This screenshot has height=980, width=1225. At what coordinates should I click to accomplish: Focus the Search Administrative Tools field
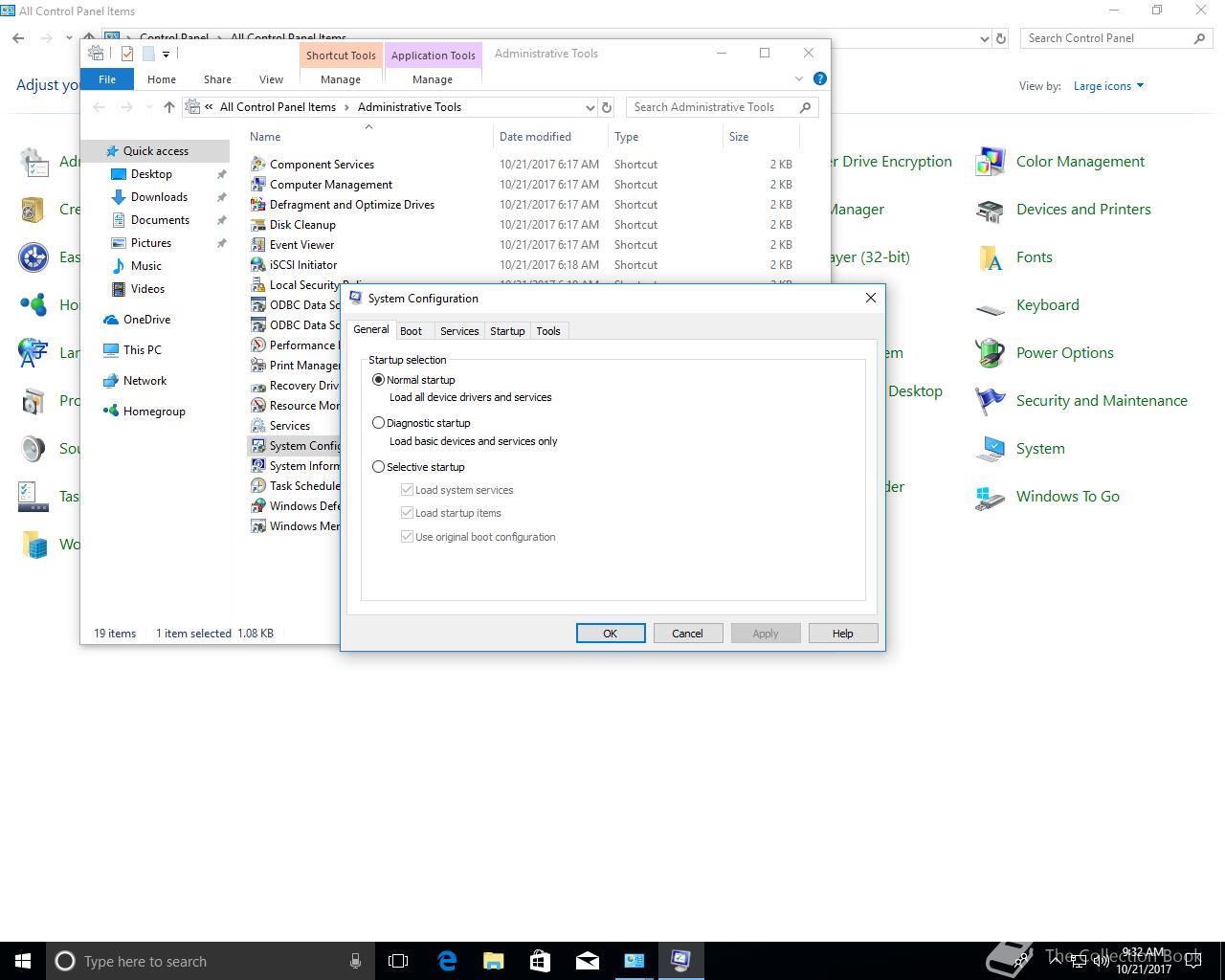tap(723, 107)
